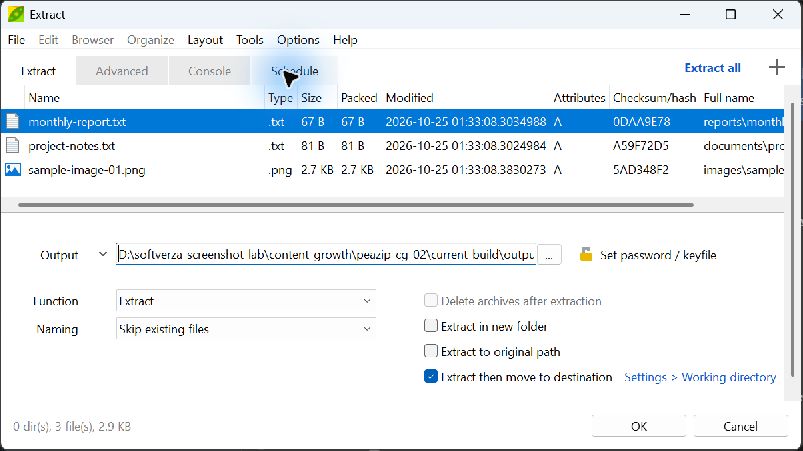
Task: Click the Output path input field
Action: (x=326, y=254)
